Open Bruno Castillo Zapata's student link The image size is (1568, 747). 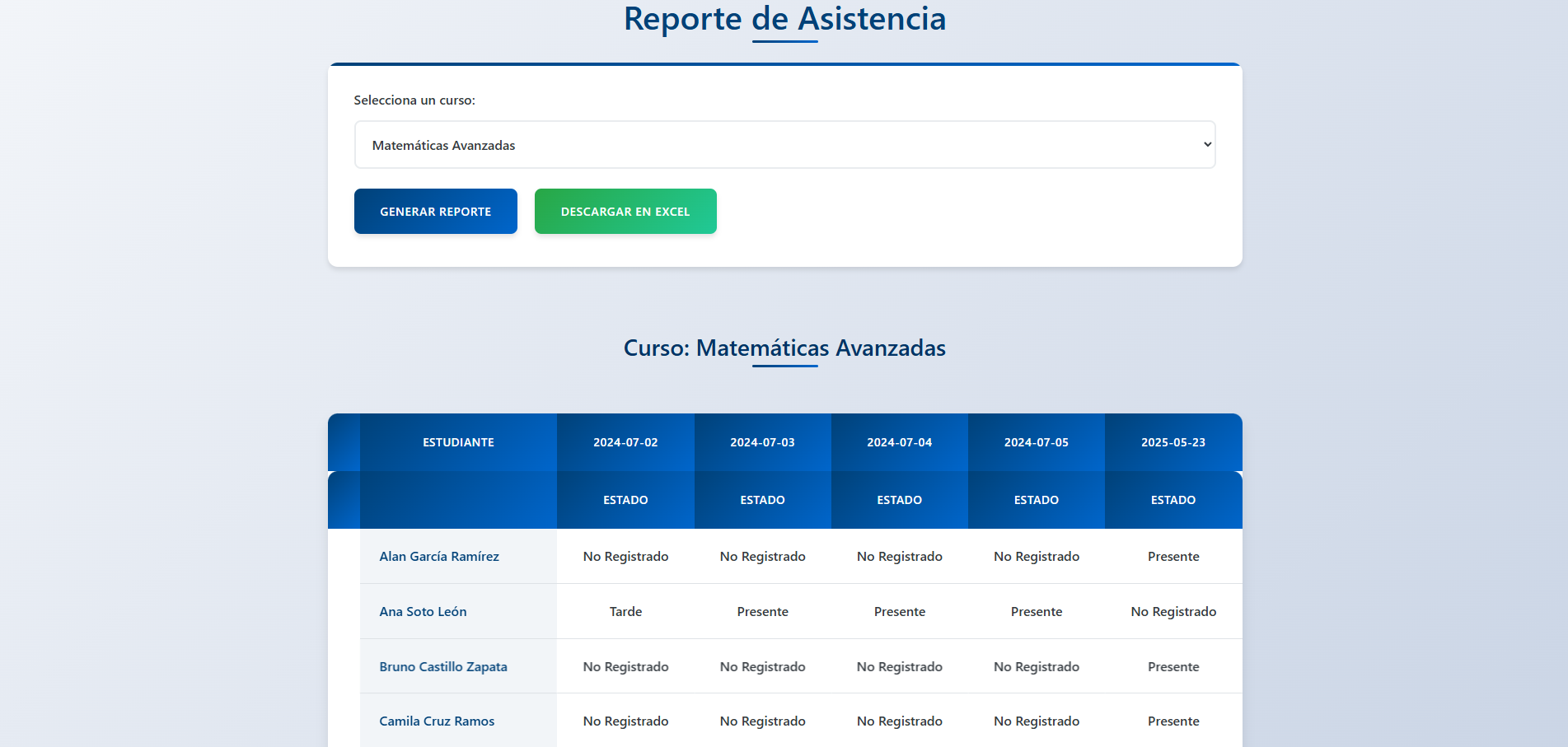click(443, 666)
